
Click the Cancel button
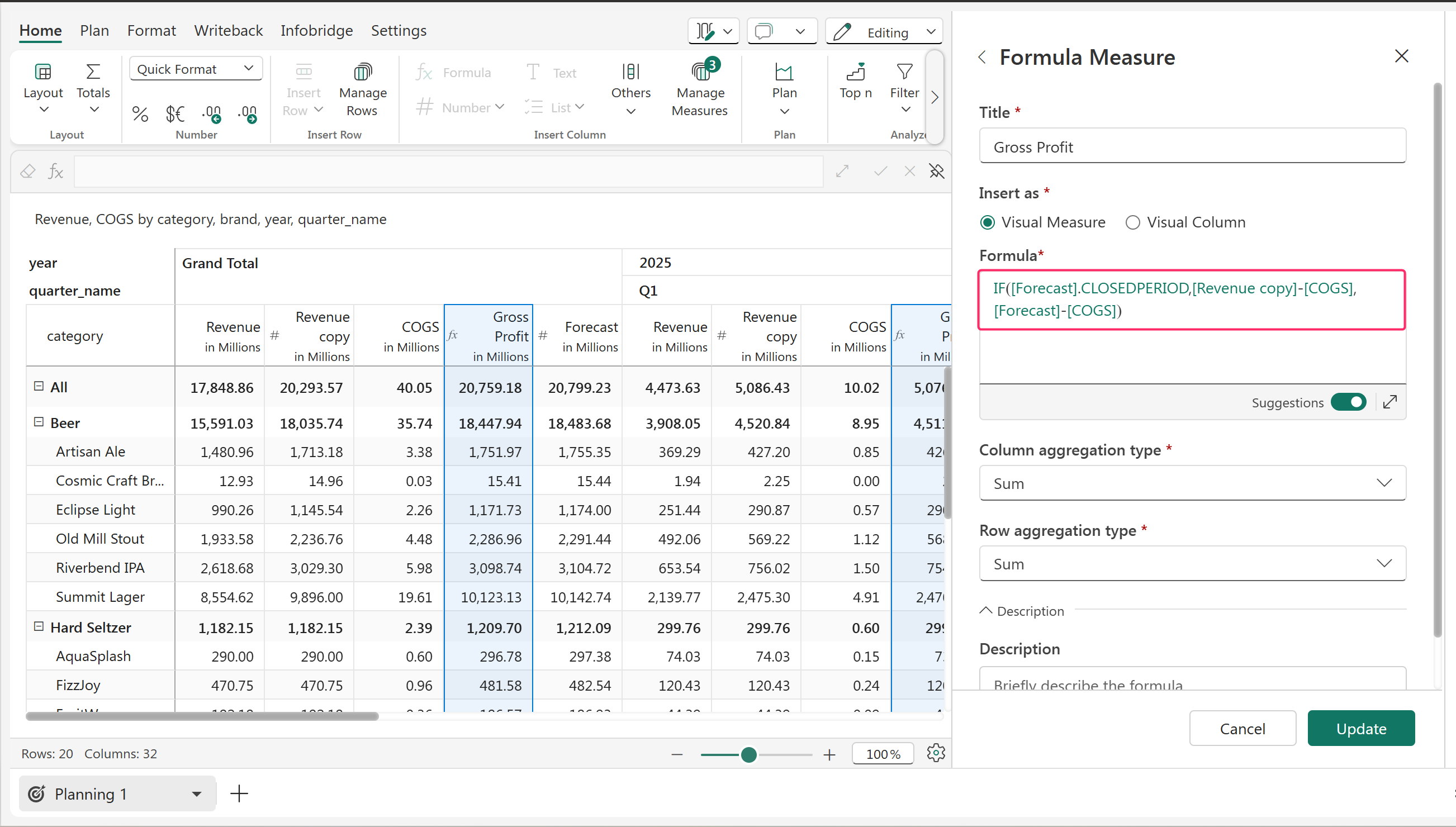click(1242, 728)
